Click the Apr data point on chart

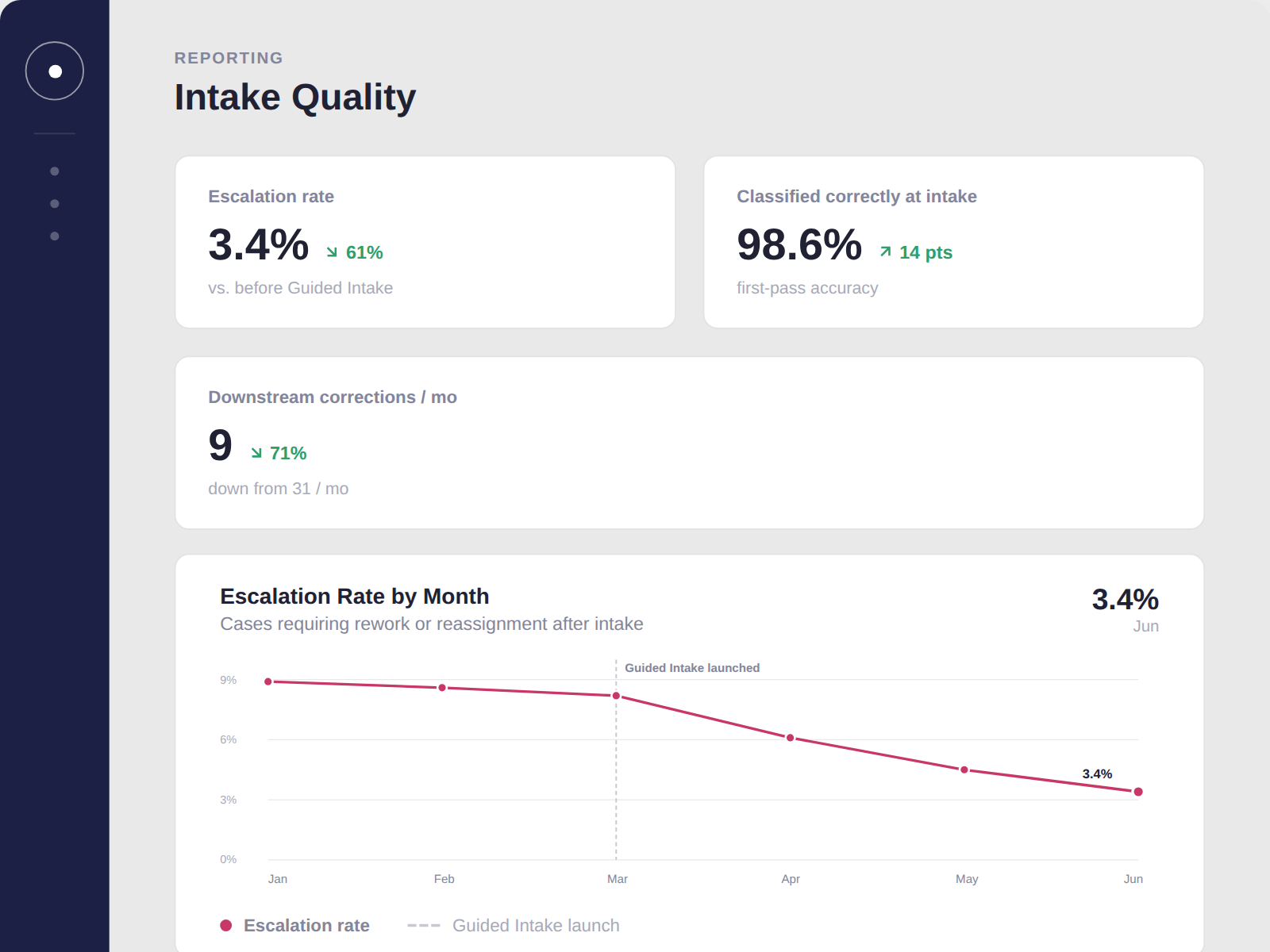(790, 738)
